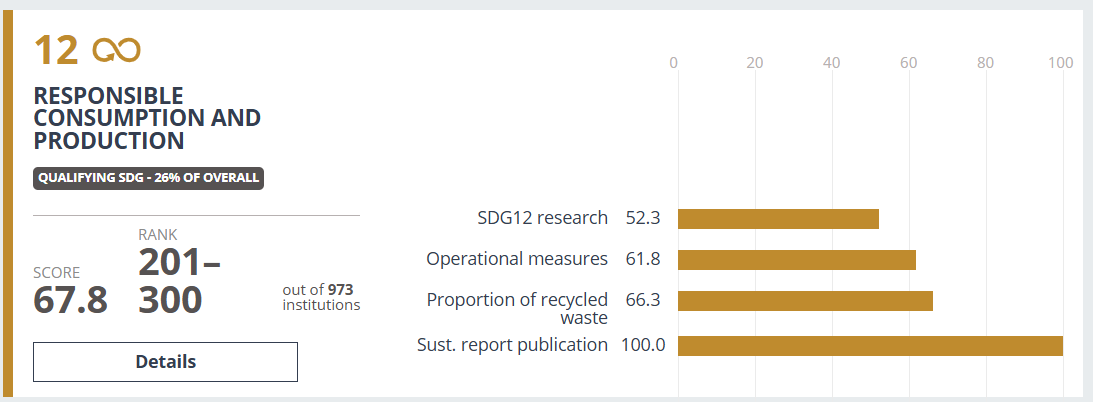
Task: Click the 'Proportion of recycled waste' label
Action: tap(517, 308)
